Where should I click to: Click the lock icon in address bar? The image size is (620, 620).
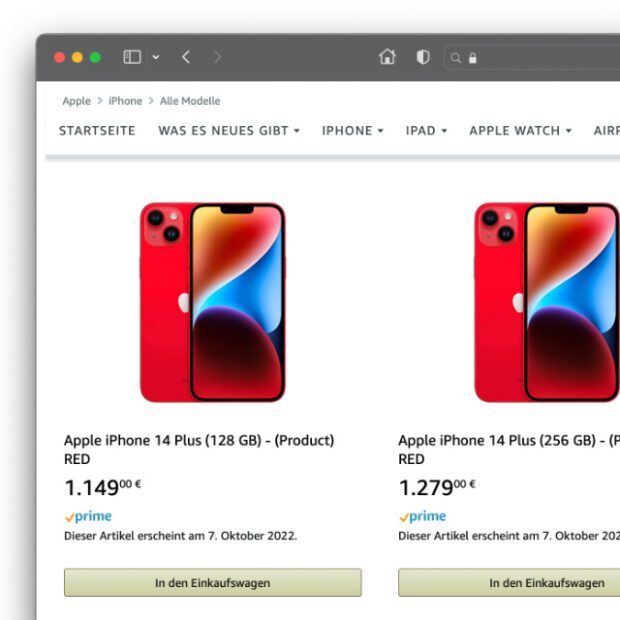[x=472, y=58]
